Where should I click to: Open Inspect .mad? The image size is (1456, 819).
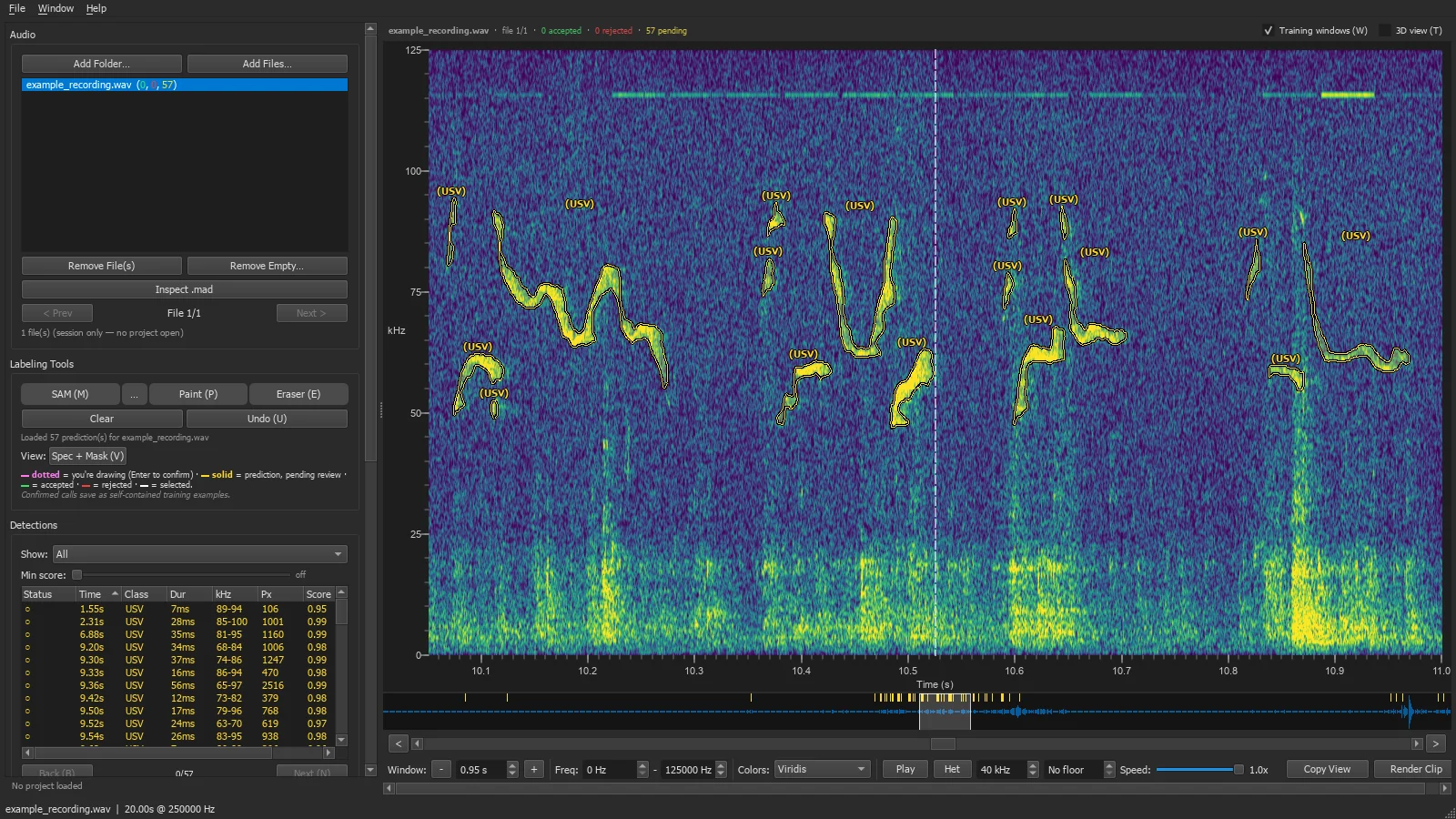click(185, 289)
